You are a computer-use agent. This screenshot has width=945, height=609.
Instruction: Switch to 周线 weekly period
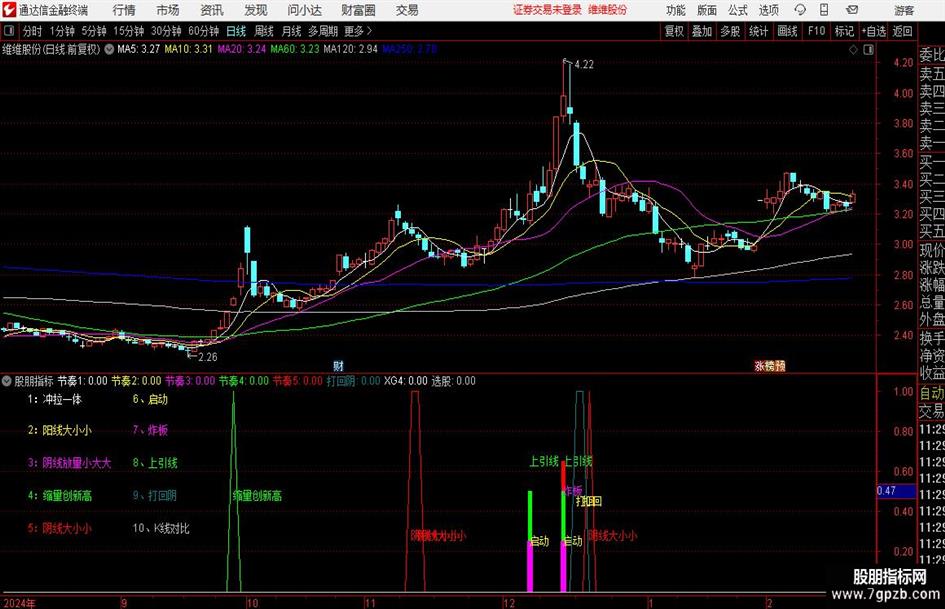(264, 31)
